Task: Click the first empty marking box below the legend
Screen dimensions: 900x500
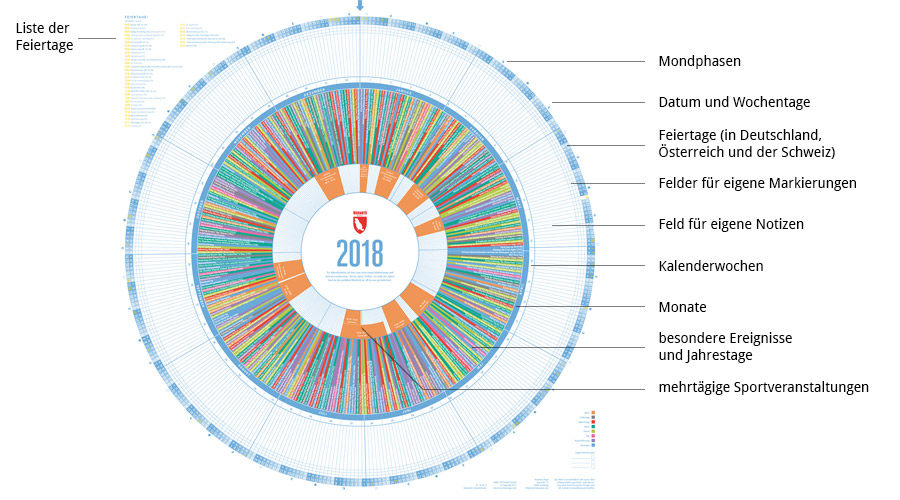Action: (x=593, y=457)
